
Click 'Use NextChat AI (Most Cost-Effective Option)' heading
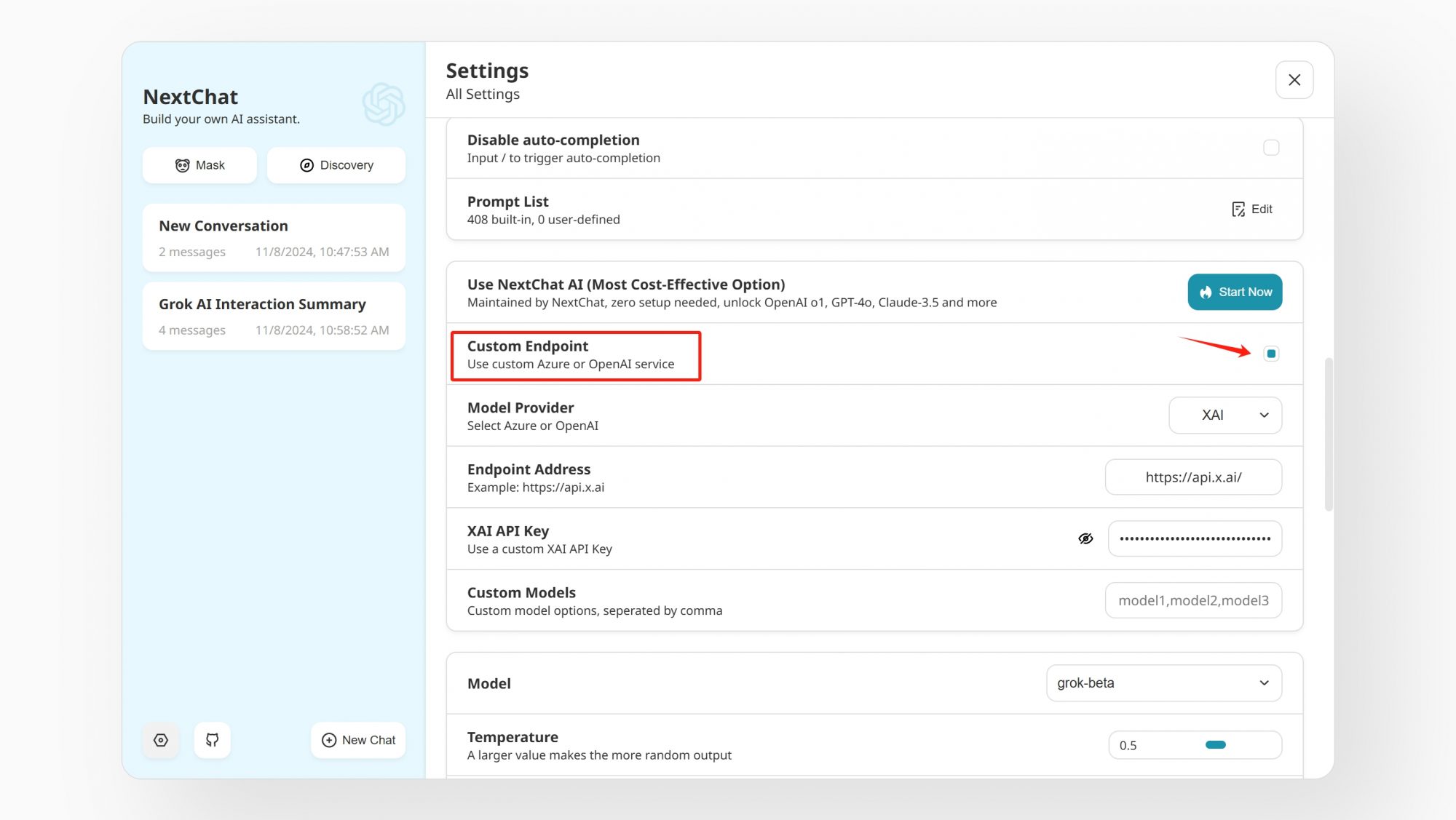(x=626, y=284)
